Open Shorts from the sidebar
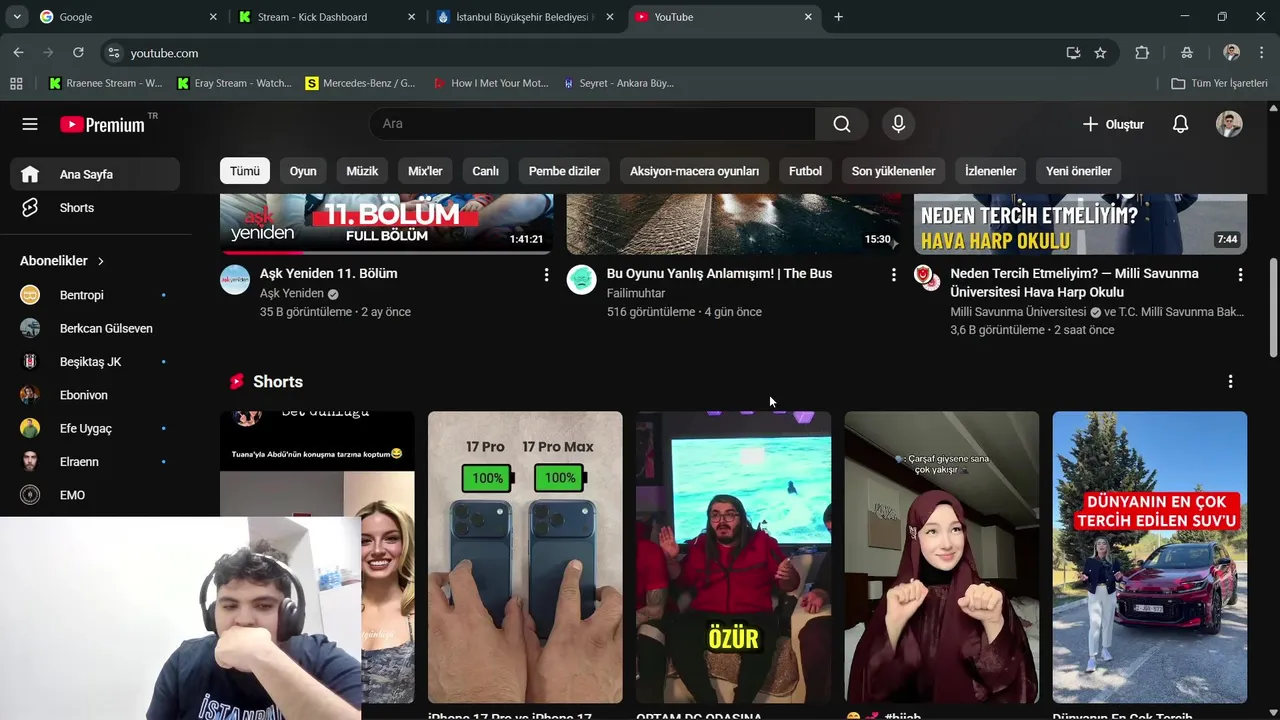 pos(96,208)
